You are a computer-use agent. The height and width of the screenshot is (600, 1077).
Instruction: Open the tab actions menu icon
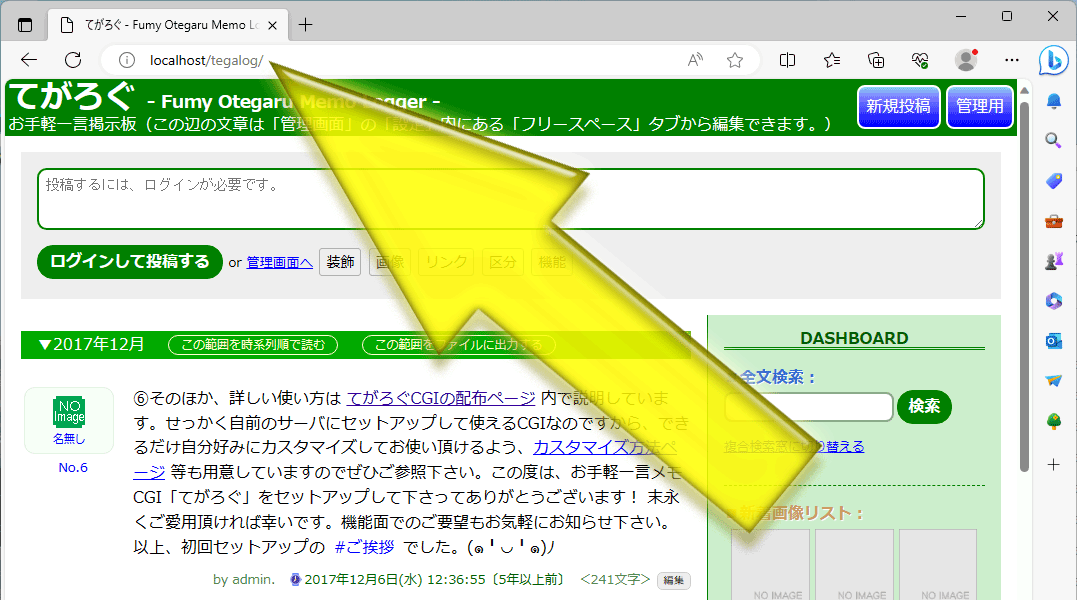tap(25, 25)
